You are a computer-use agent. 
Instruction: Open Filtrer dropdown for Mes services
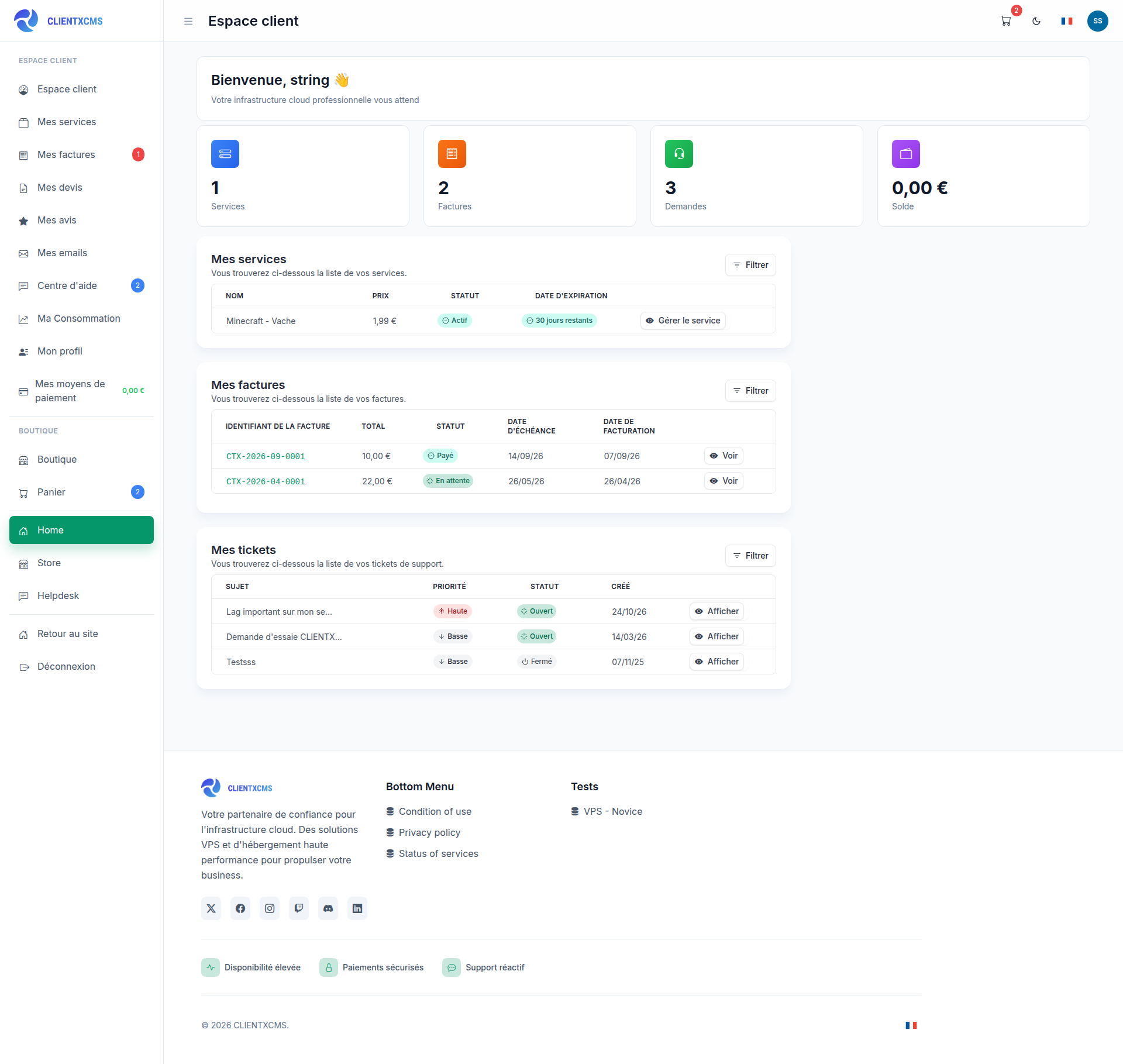750,265
